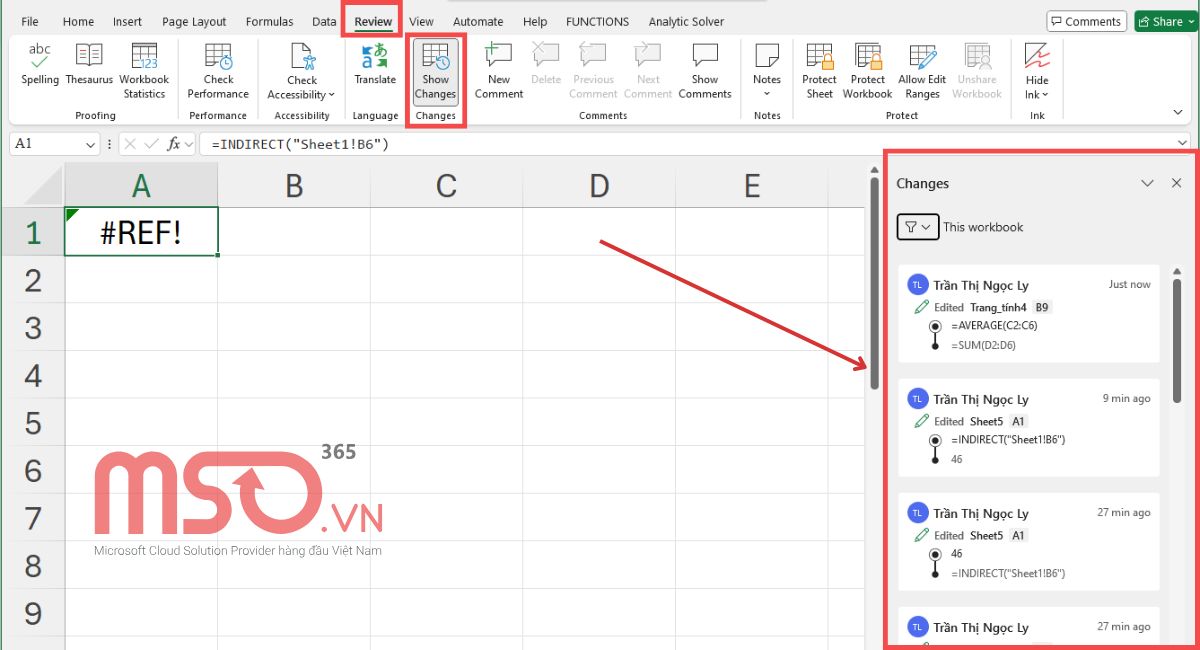Select column B header
This screenshot has width=1200, height=650.
[294, 185]
